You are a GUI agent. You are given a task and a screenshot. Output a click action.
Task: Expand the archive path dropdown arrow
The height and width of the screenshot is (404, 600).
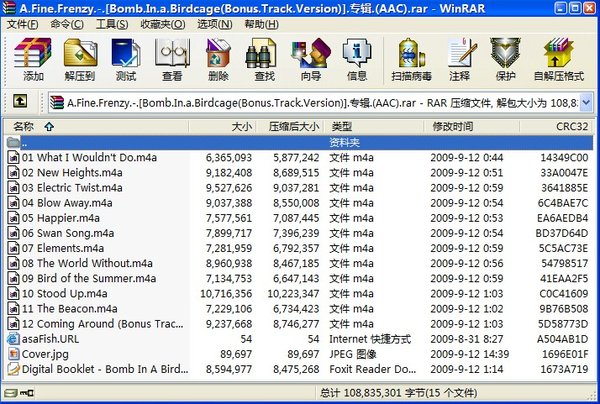[586, 103]
